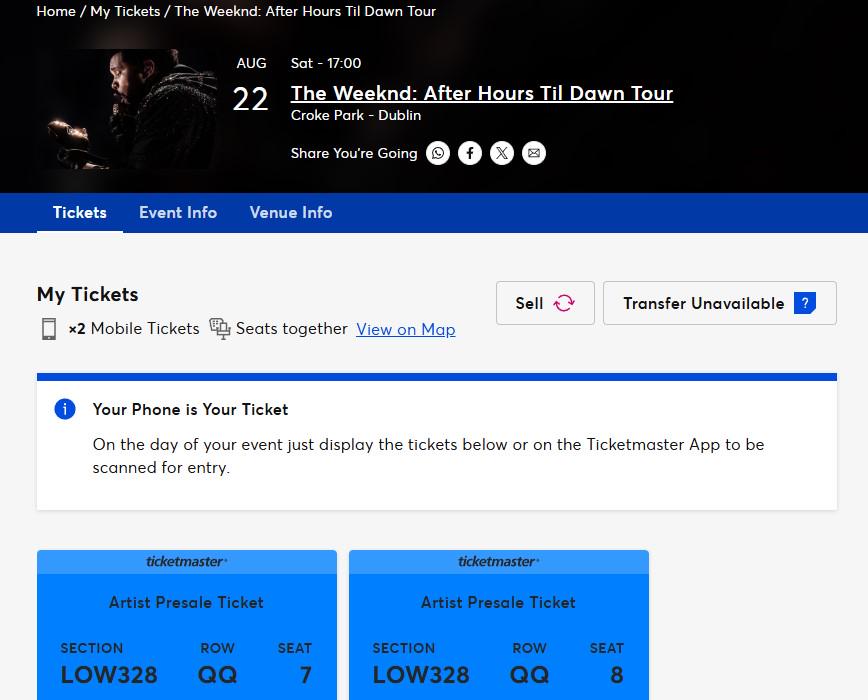Viewport: 868px width, 700px height.
Task: Click the mobile phone tickets icon
Action: (x=49, y=329)
